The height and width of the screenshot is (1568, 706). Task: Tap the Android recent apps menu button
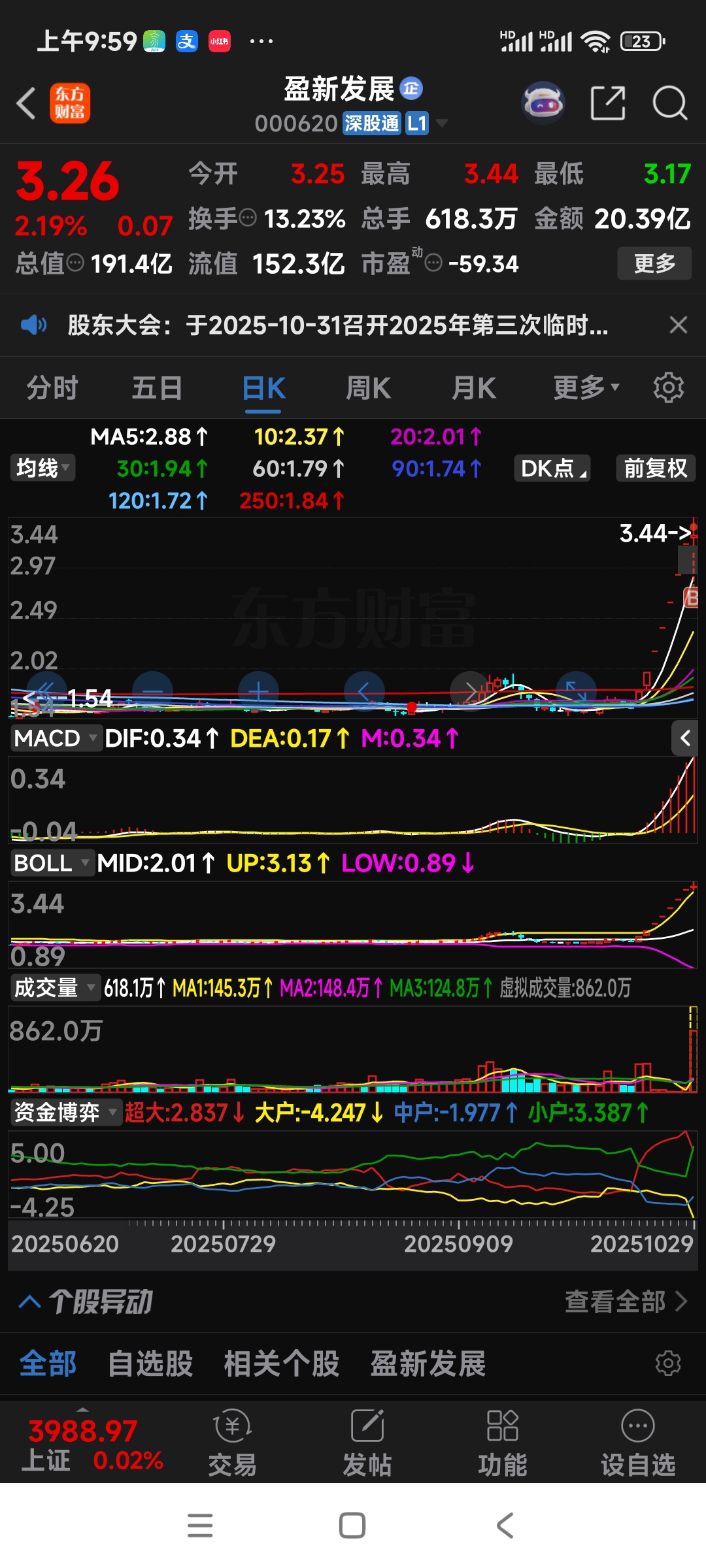200,1526
